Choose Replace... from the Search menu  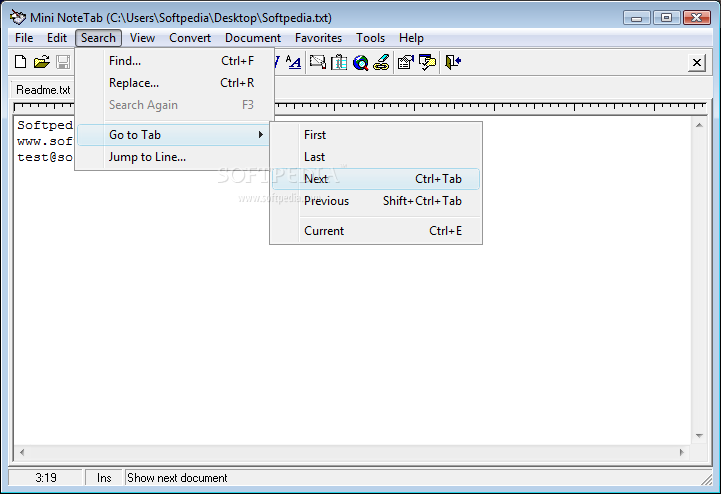point(175,83)
